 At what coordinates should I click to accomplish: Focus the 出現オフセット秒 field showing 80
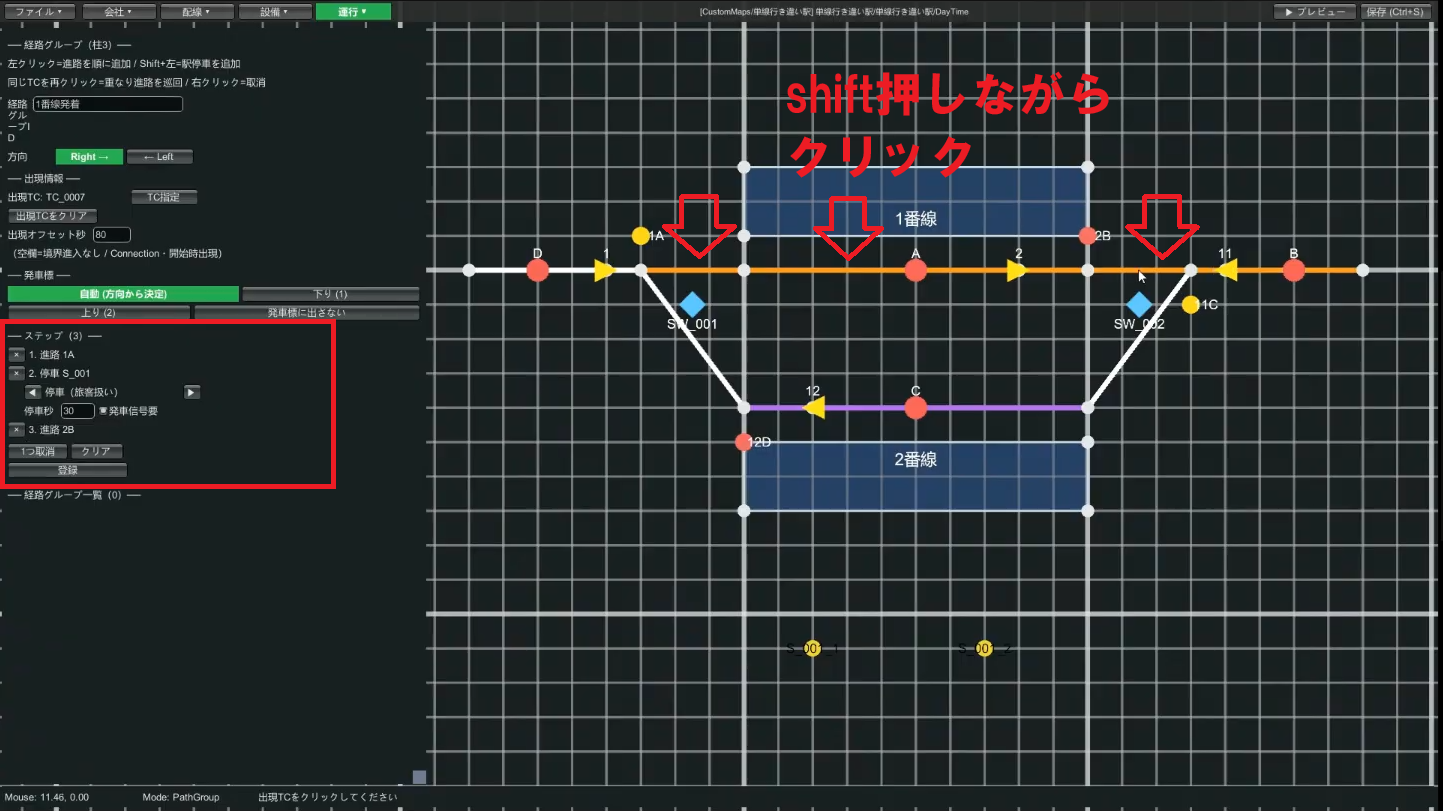[112, 235]
